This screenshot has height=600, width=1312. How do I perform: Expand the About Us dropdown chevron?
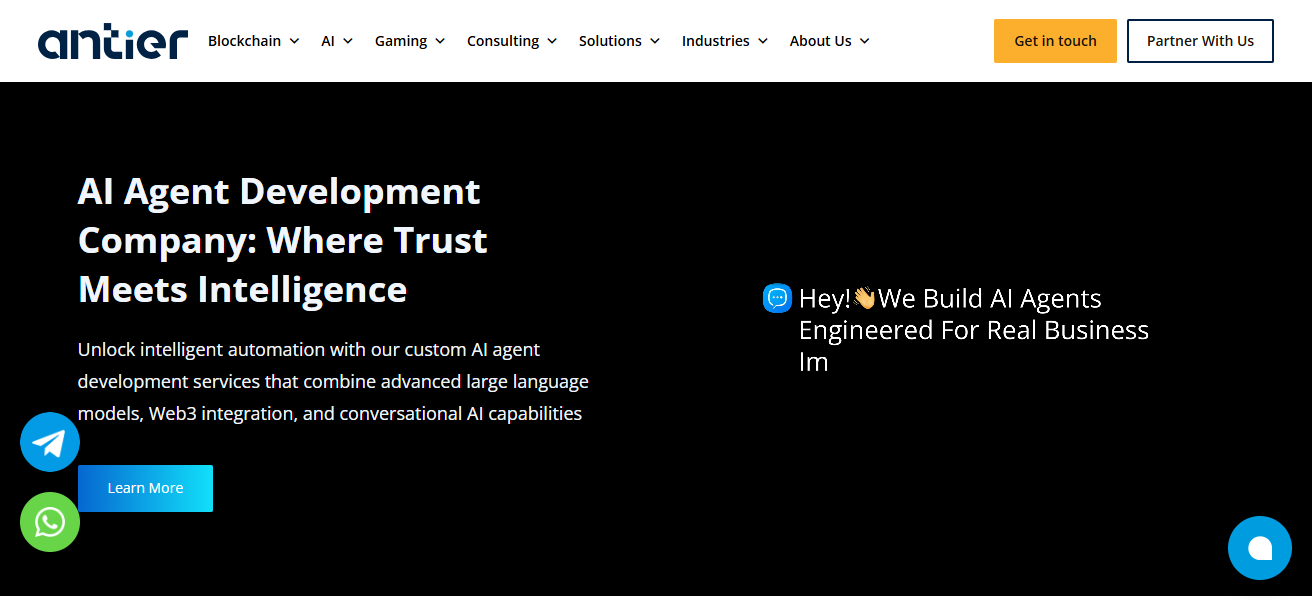pos(865,41)
